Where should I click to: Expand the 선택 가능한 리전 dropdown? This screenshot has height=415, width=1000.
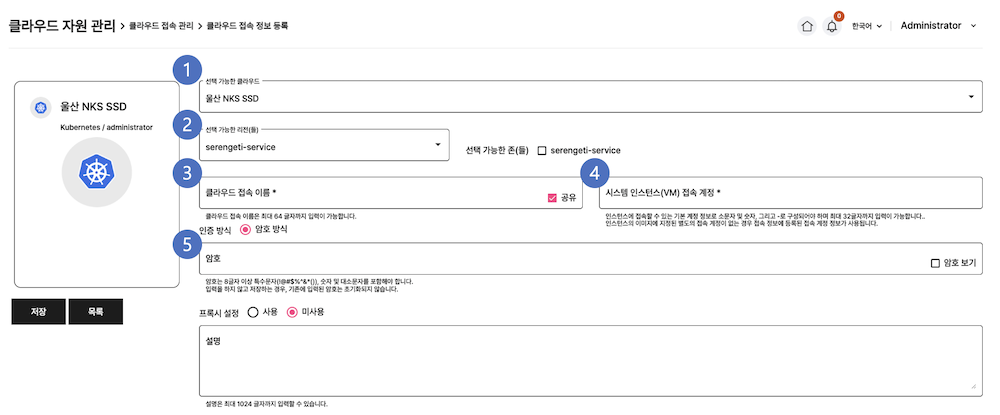pyautogui.click(x=320, y=145)
